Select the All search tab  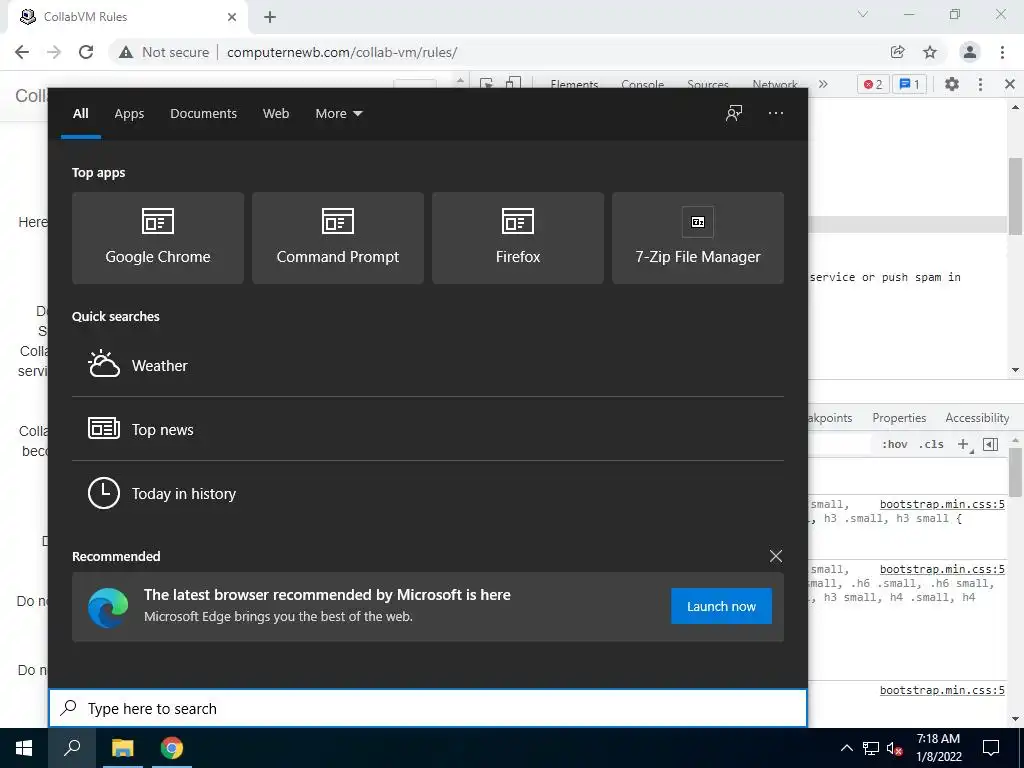coord(81,114)
